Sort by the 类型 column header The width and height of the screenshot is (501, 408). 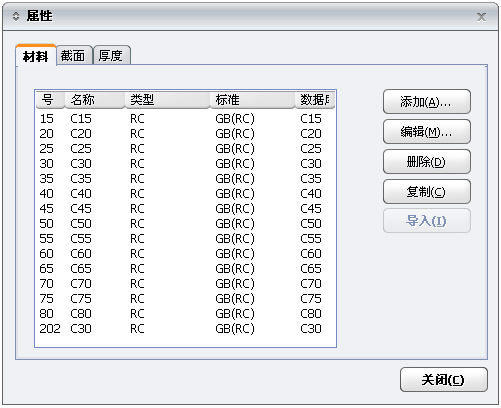tap(167, 100)
